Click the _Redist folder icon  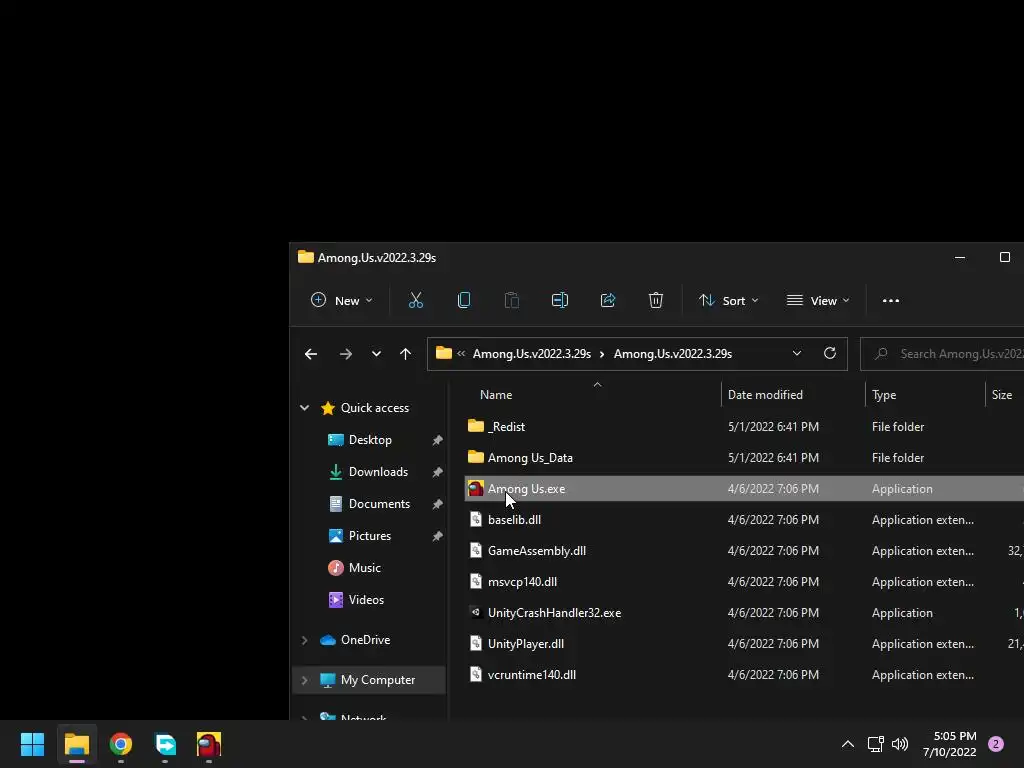click(475, 426)
